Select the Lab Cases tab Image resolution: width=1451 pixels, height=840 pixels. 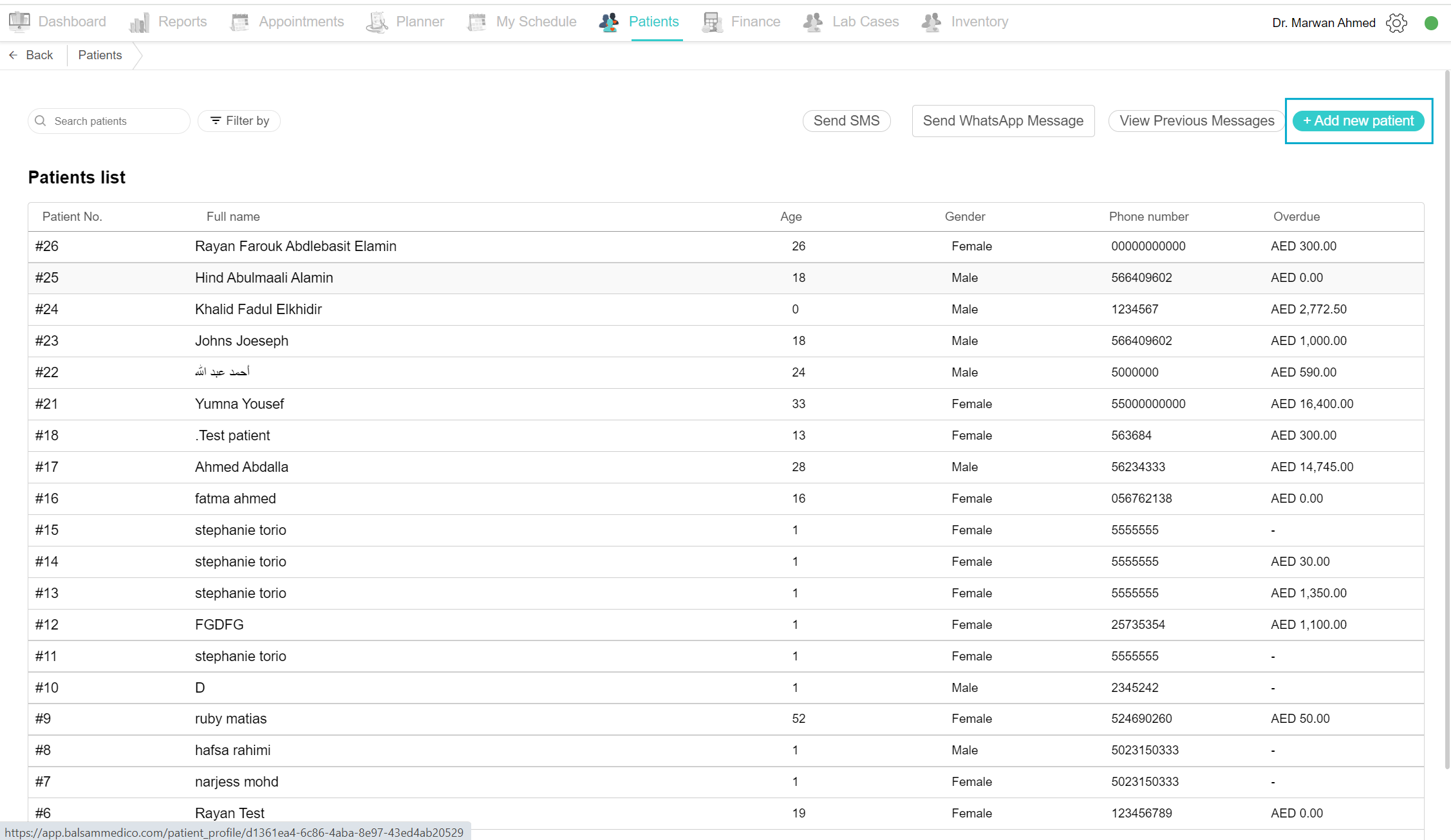coord(865,22)
